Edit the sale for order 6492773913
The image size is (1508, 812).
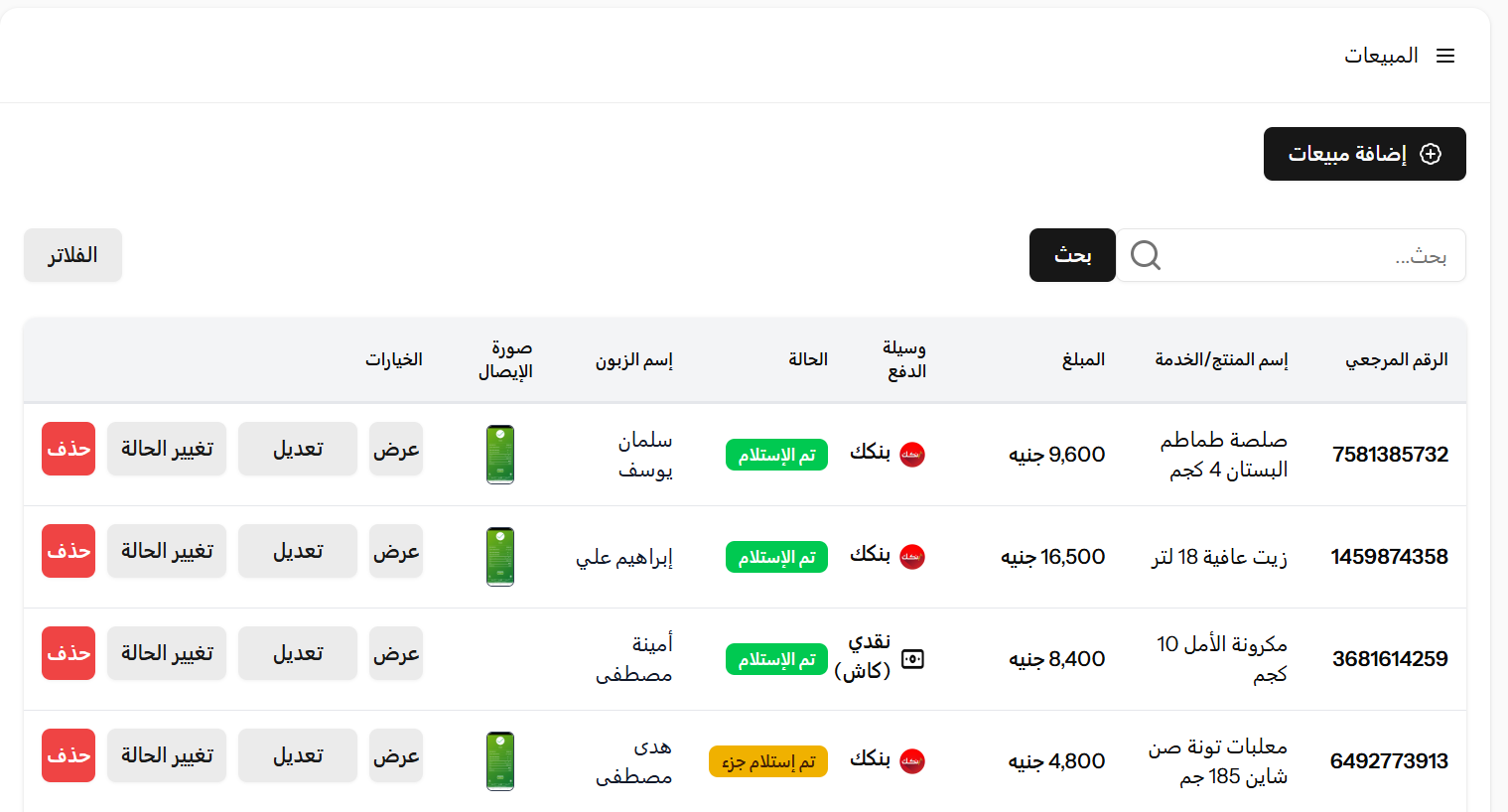coord(298,755)
